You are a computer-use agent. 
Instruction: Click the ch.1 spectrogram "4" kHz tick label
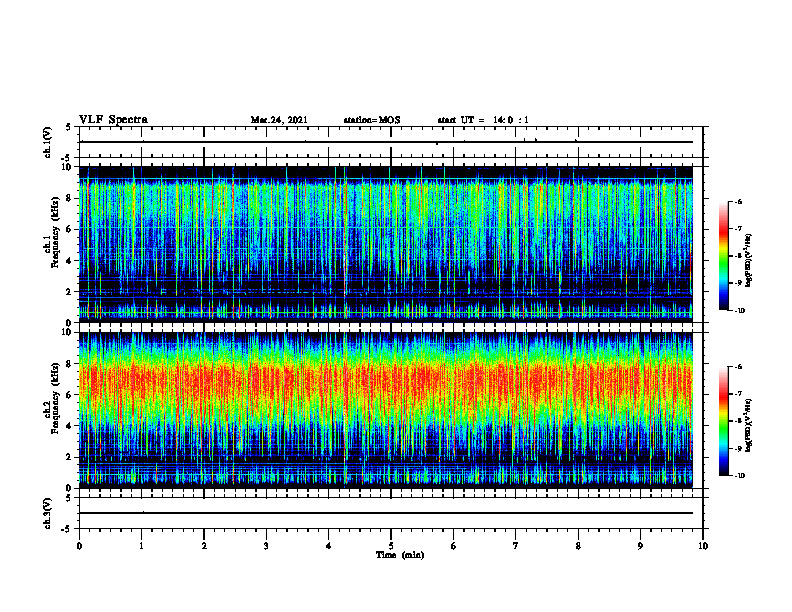(69, 261)
